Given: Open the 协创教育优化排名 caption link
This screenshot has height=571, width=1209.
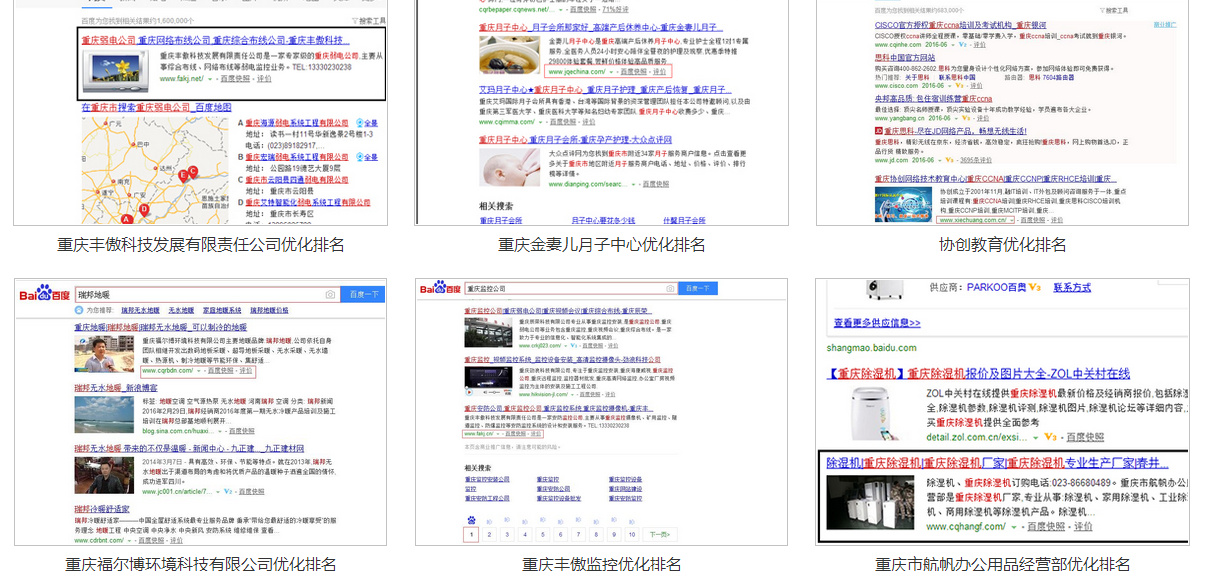Looking at the screenshot, I should tap(1002, 245).
